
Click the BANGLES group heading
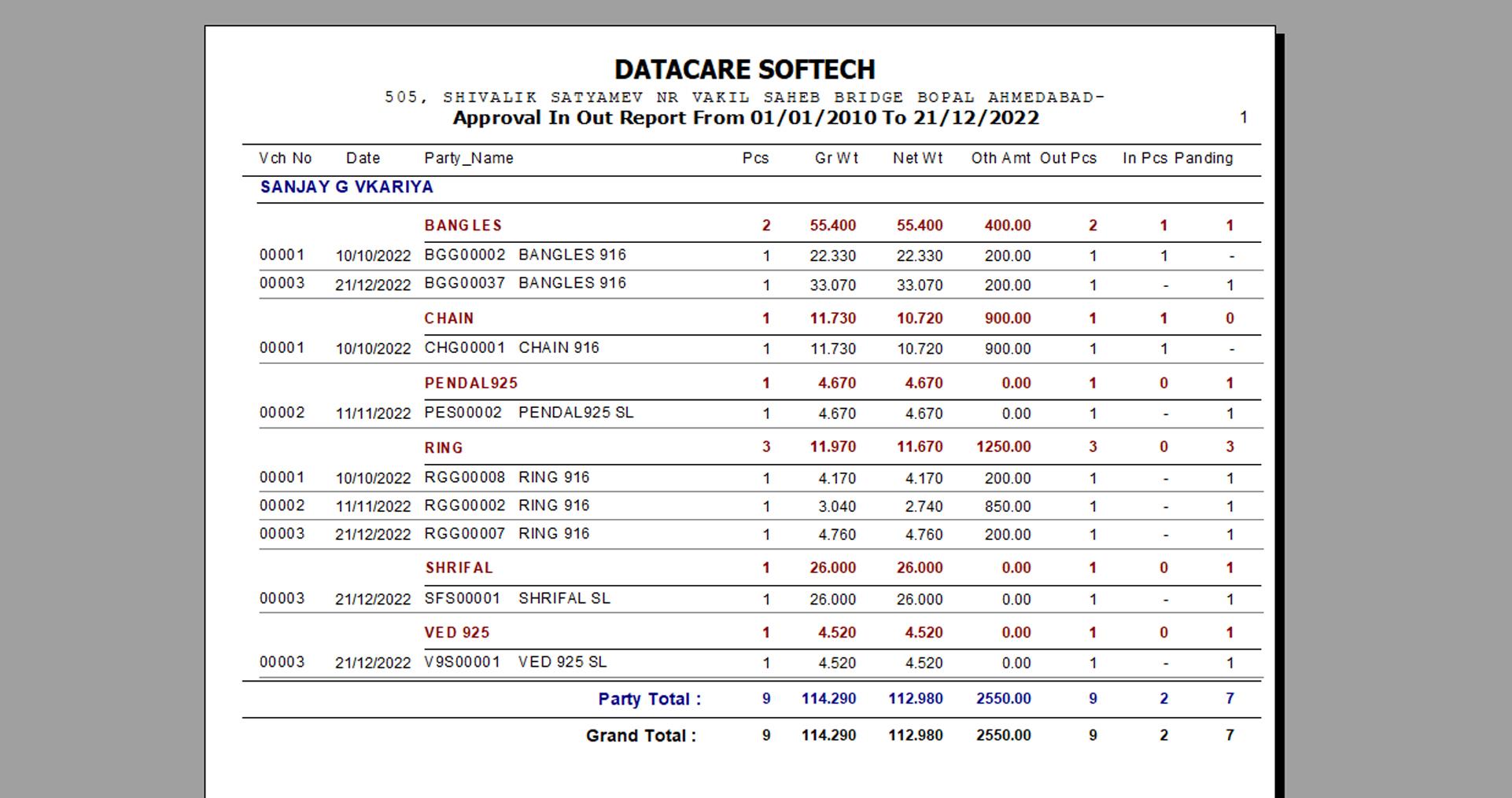click(463, 226)
